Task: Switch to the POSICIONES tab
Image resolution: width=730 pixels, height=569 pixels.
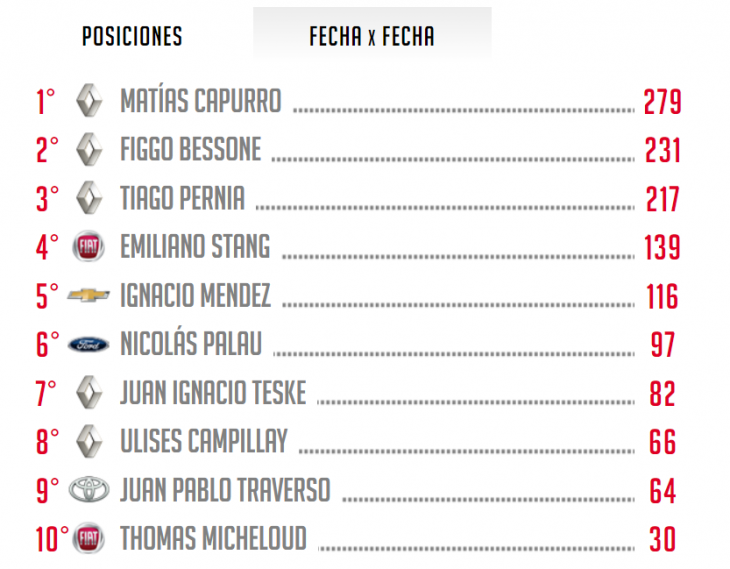Action: point(132,36)
